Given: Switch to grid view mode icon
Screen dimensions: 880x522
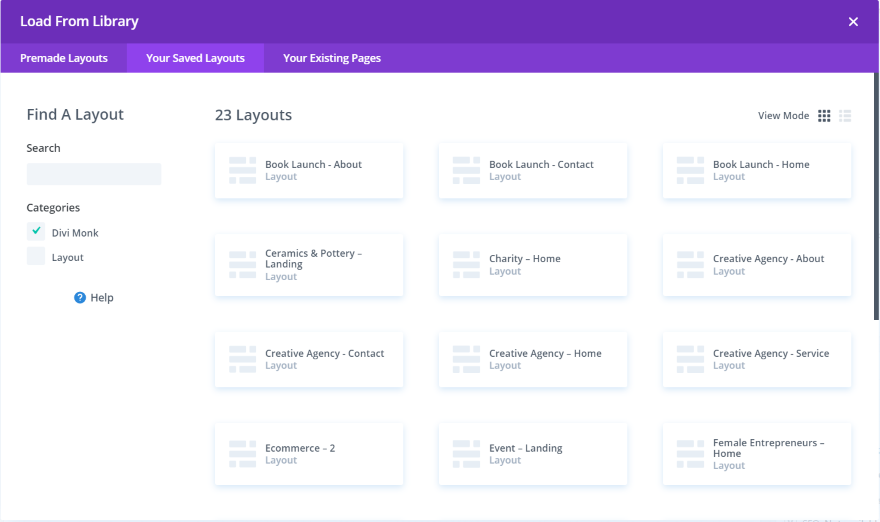Looking at the screenshot, I should click(x=824, y=116).
